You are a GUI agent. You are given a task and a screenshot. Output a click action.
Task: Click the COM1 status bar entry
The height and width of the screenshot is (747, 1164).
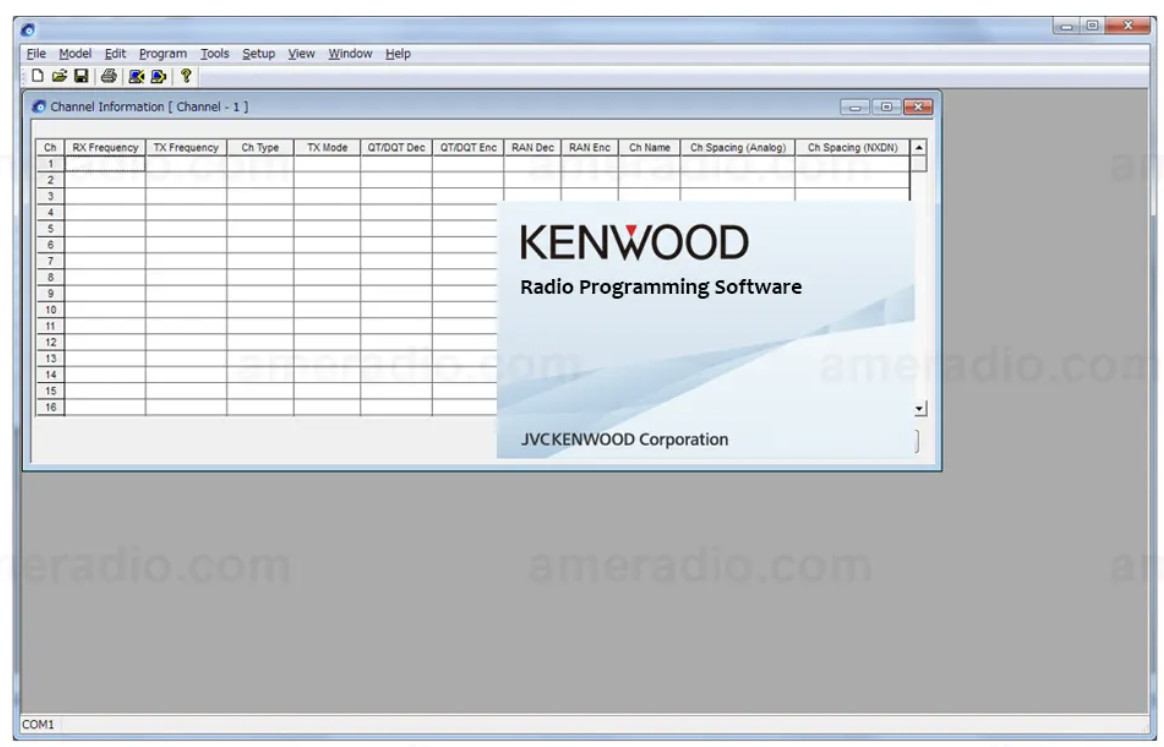38,724
